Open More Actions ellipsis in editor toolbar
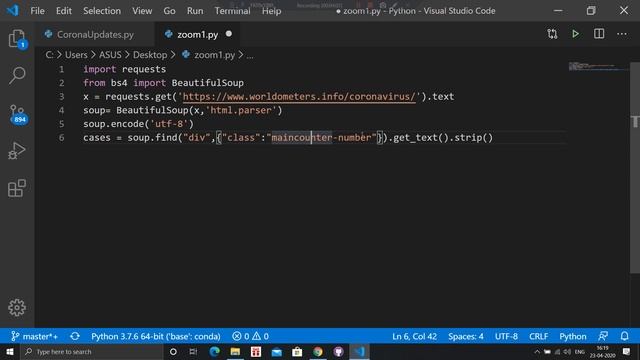 tap(622, 34)
